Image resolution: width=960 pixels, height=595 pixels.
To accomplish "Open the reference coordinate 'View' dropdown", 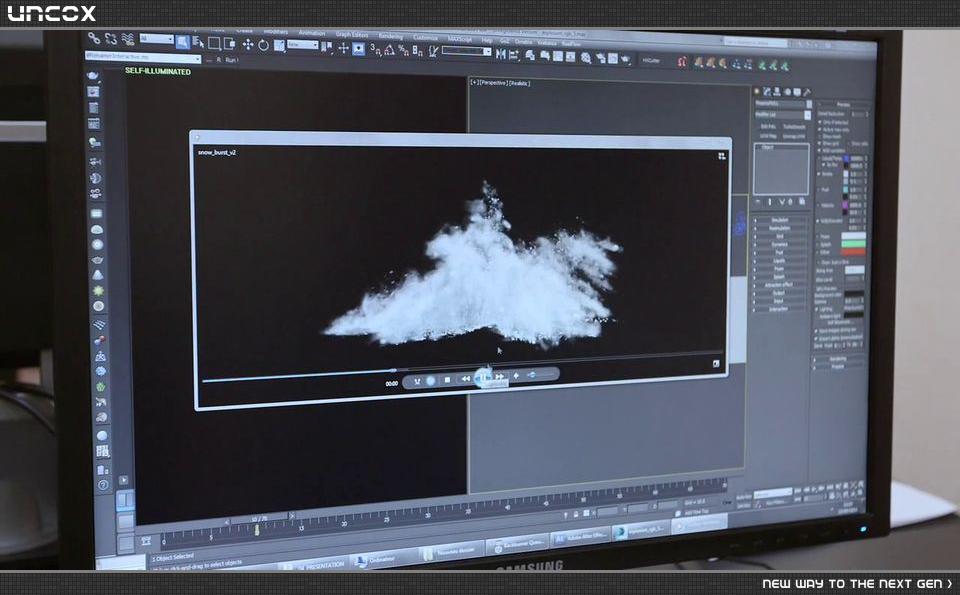I will (x=303, y=44).
